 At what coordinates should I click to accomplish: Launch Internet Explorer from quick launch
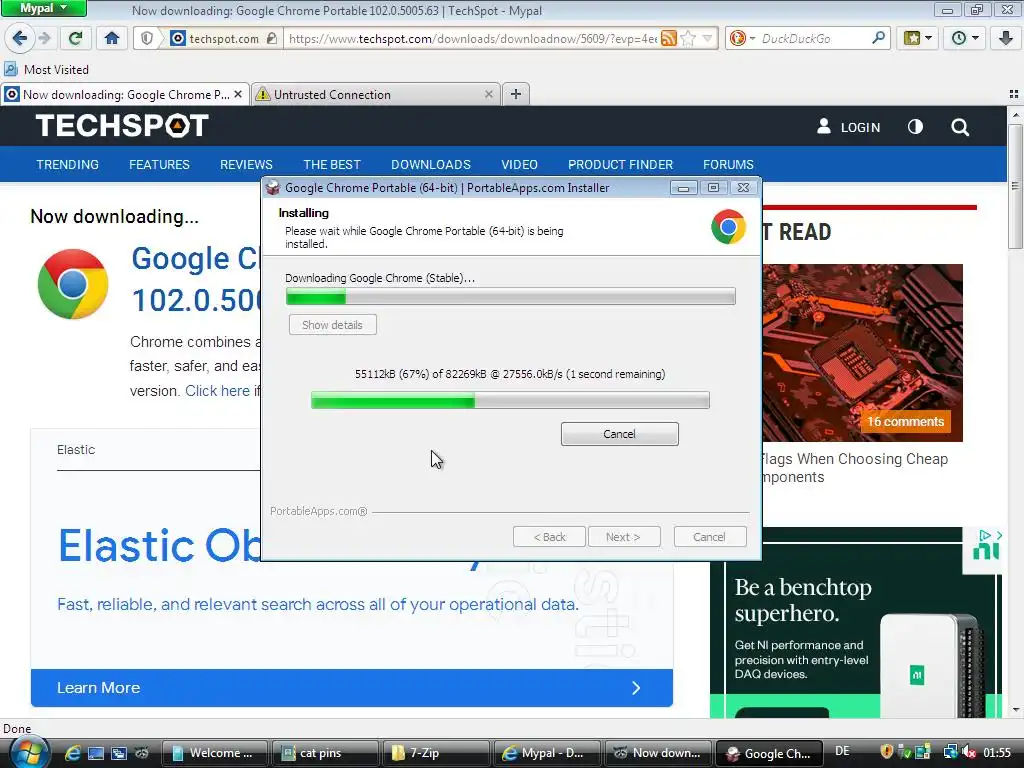tap(72, 753)
